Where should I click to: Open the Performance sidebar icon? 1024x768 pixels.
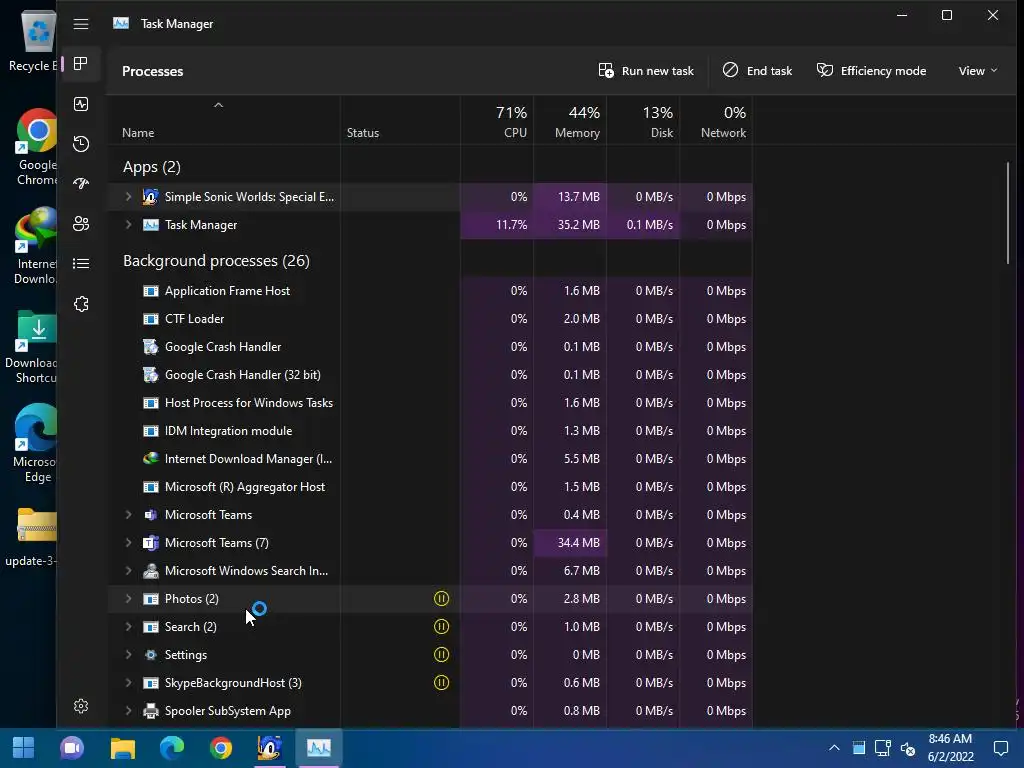pos(81,104)
